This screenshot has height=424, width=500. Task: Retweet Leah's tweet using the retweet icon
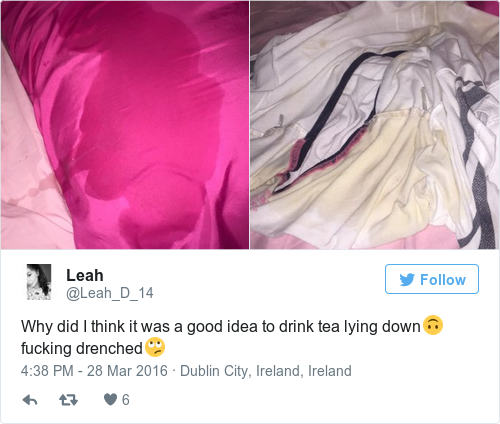pos(68,400)
